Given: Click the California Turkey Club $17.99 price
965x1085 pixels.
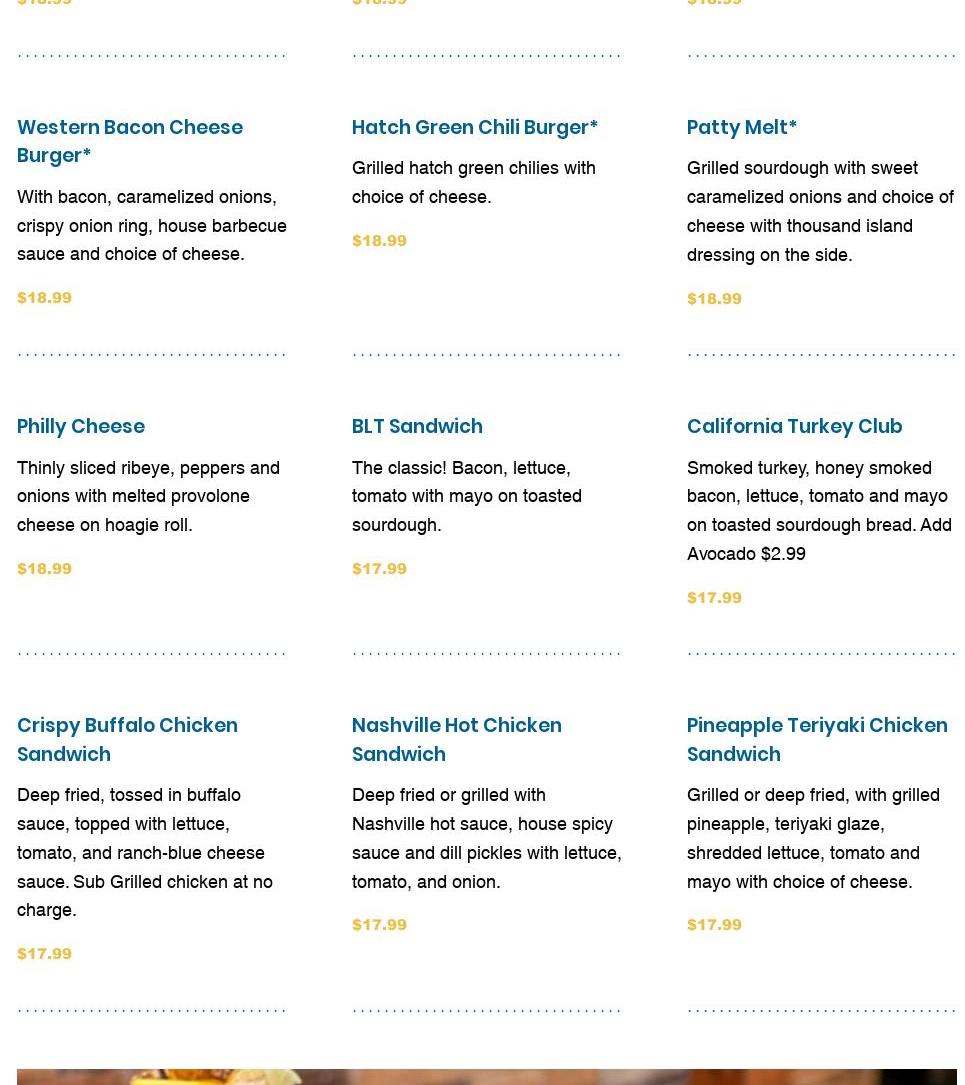Looking at the screenshot, I should point(714,597).
